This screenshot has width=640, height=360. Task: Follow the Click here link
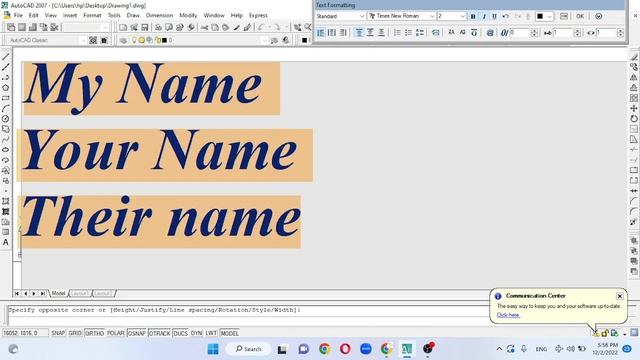508,315
